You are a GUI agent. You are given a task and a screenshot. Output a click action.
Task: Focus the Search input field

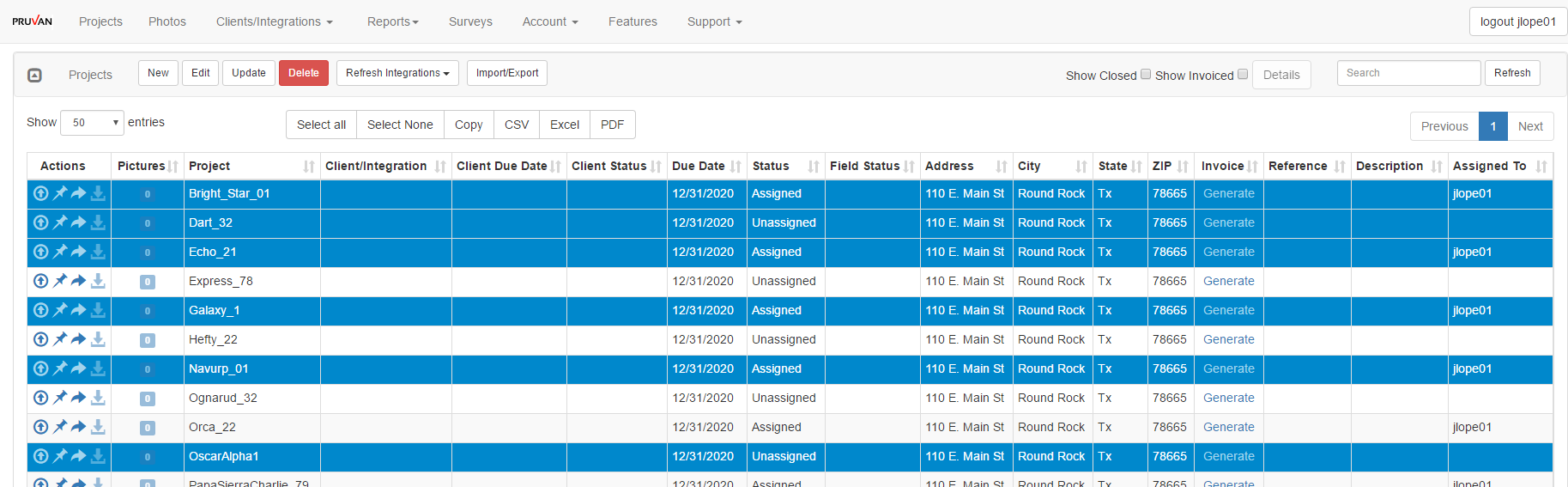[1408, 74]
